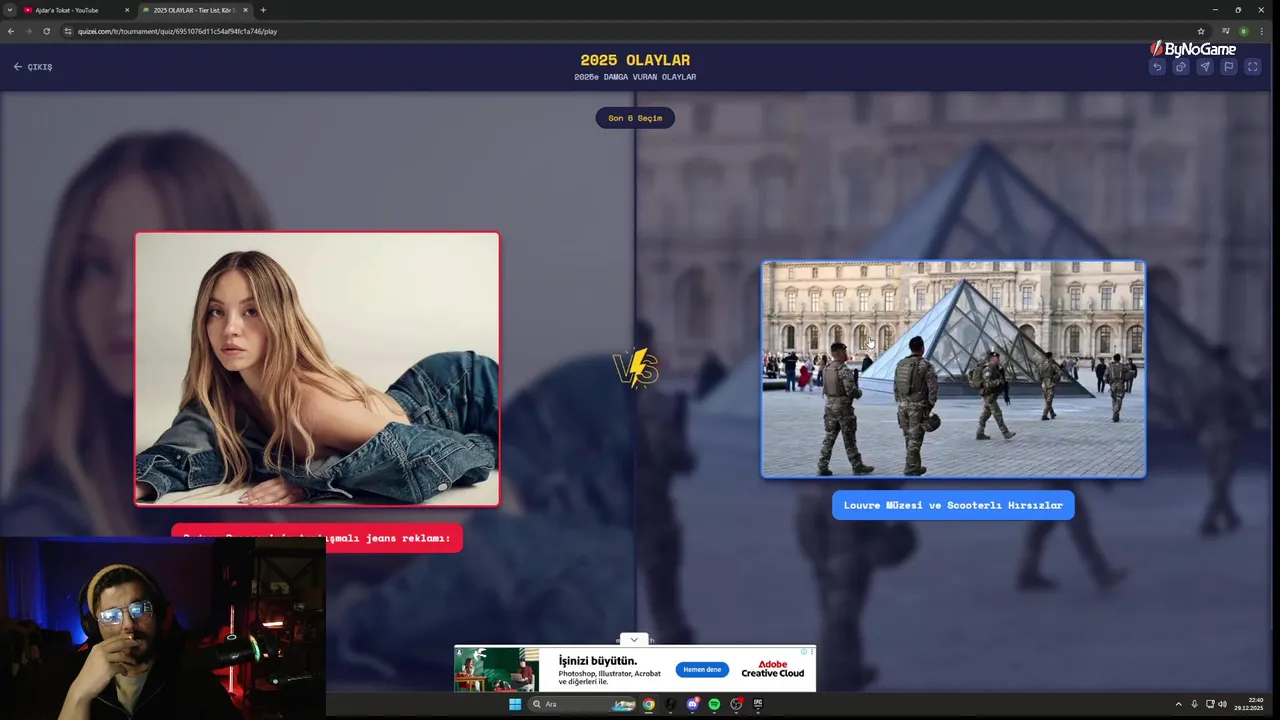Close the Ajdar'a Tokat YouTube tab
The height and width of the screenshot is (720, 1280).
coord(127,10)
